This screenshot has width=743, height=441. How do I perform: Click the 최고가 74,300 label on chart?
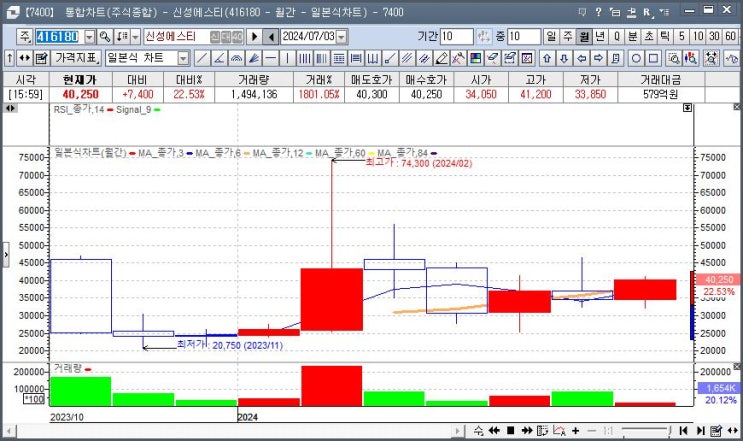(419, 163)
